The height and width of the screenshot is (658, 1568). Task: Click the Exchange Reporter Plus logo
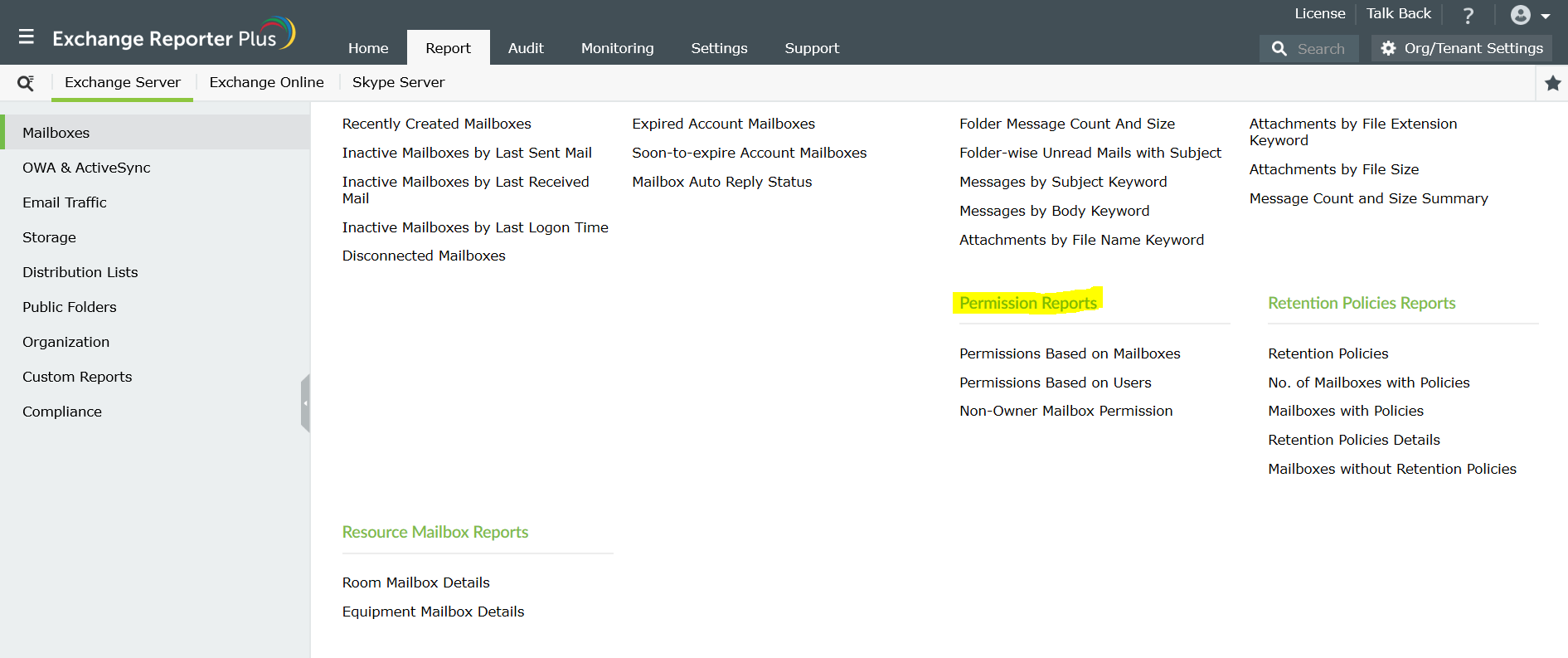click(x=174, y=36)
